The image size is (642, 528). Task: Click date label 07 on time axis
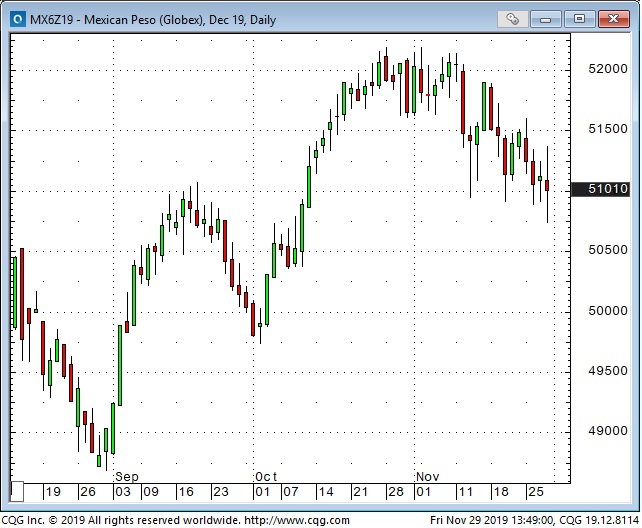pos(291,492)
